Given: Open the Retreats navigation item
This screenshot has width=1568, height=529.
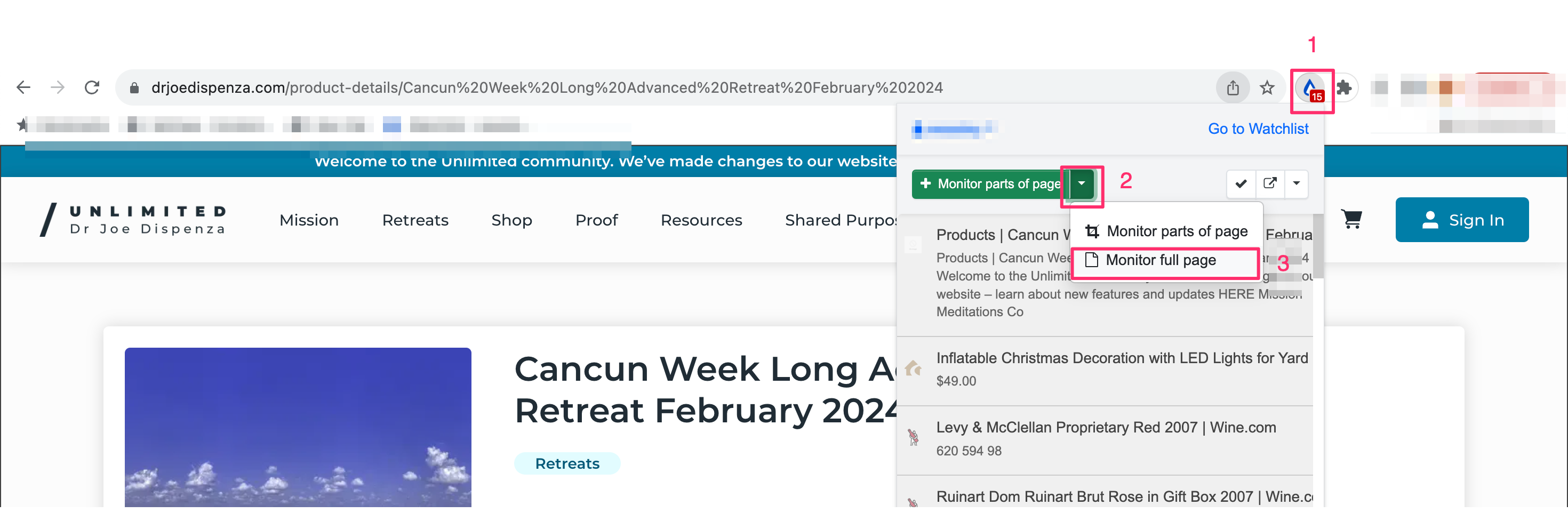Looking at the screenshot, I should pos(415,220).
